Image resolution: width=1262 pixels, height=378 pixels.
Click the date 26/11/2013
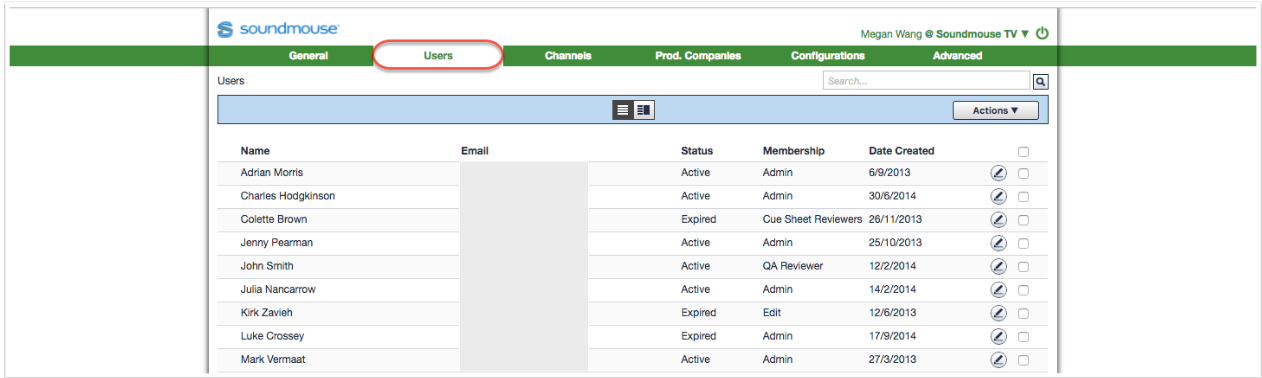tap(895, 219)
